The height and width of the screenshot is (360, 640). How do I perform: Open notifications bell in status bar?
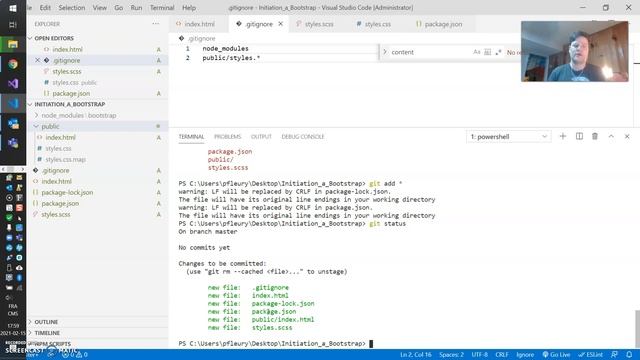(629, 355)
